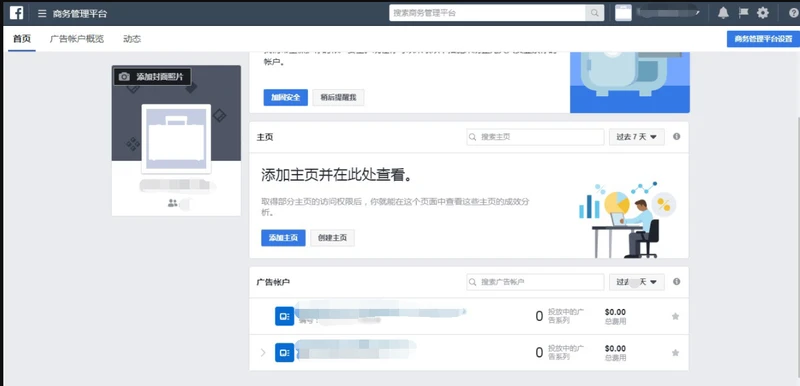Open the notifications bell icon
This screenshot has height=386, width=800.
[x=723, y=13]
